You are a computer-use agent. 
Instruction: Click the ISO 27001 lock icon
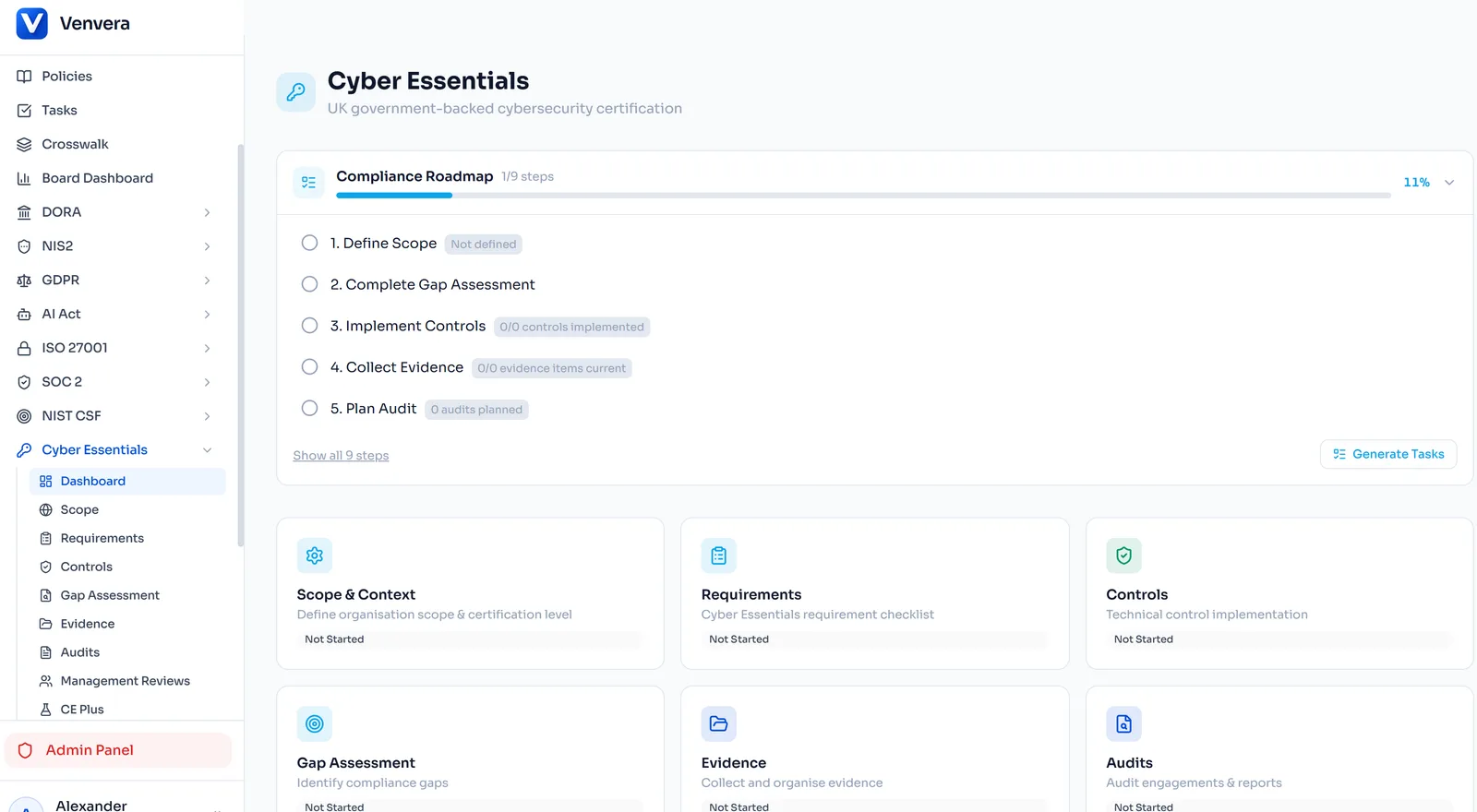[24, 348]
